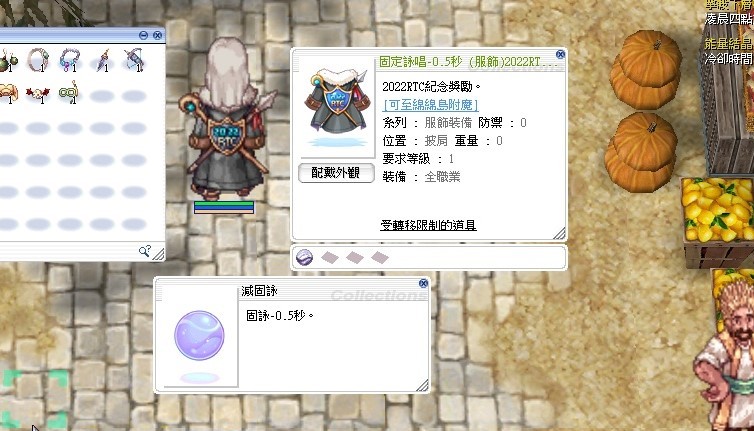The height and width of the screenshot is (431, 754).
Task: Click the purple card slot orb icon
Action: tap(304, 258)
